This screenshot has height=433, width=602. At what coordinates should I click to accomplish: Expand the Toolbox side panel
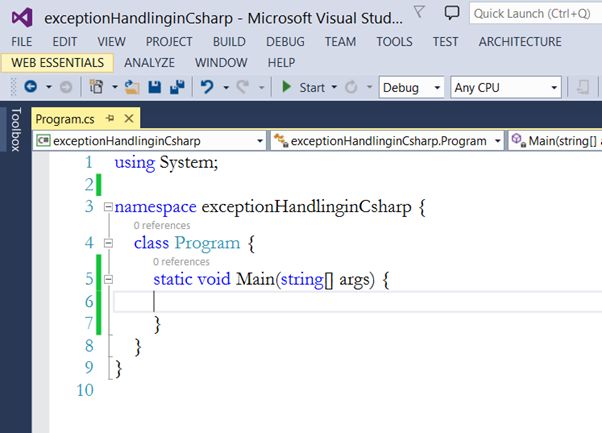click(x=15, y=129)
